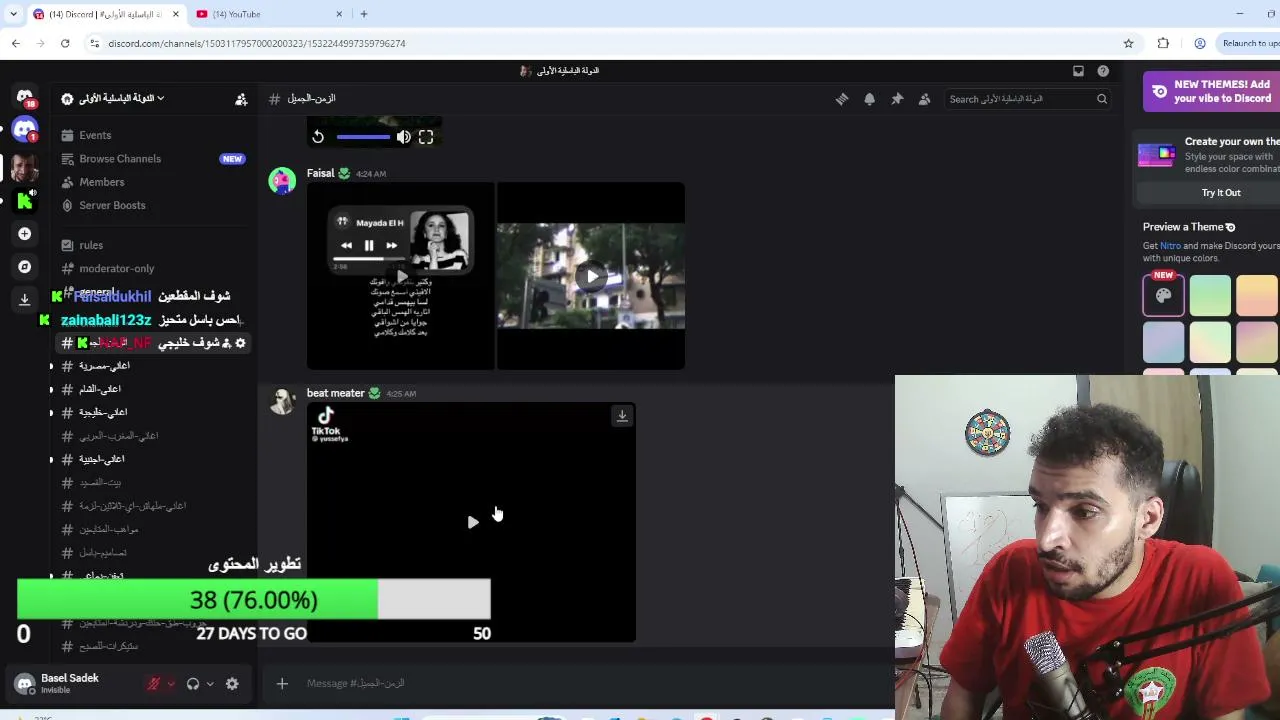Open User Settings gear icon
The image size is (1280, 720).
click(x=232, y=684)
